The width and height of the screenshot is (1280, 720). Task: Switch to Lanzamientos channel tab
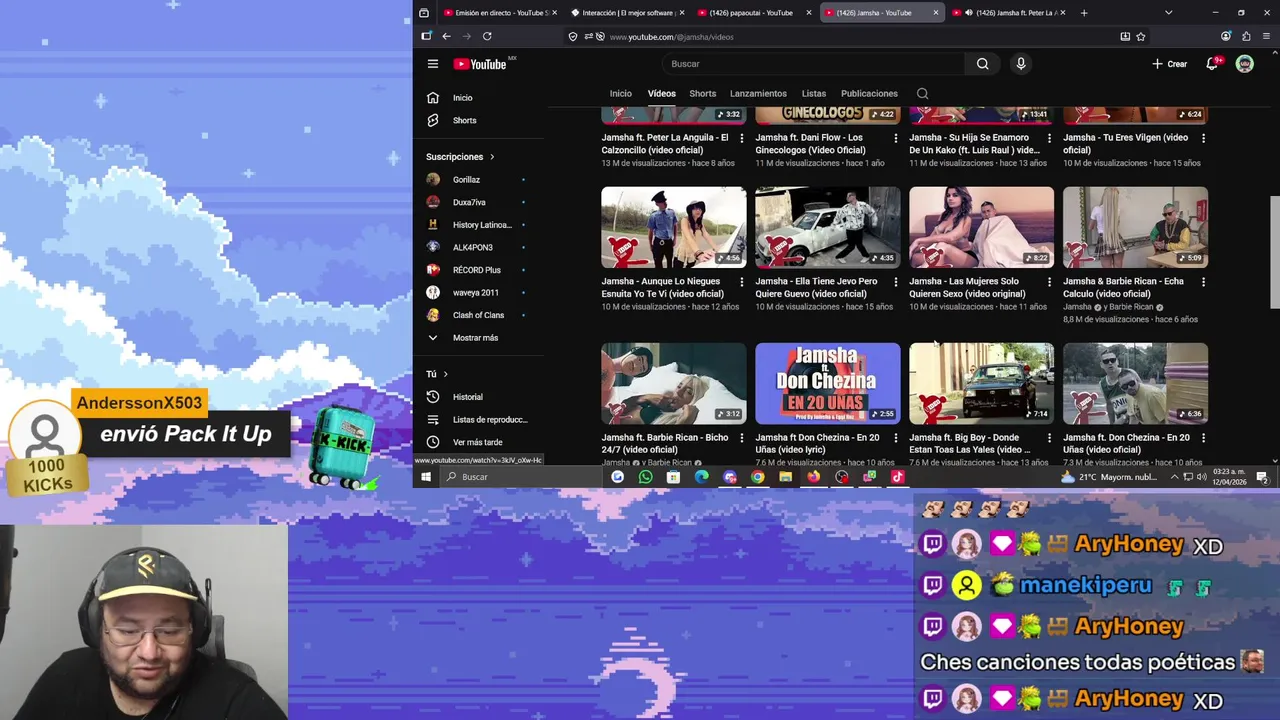[758, 94]
